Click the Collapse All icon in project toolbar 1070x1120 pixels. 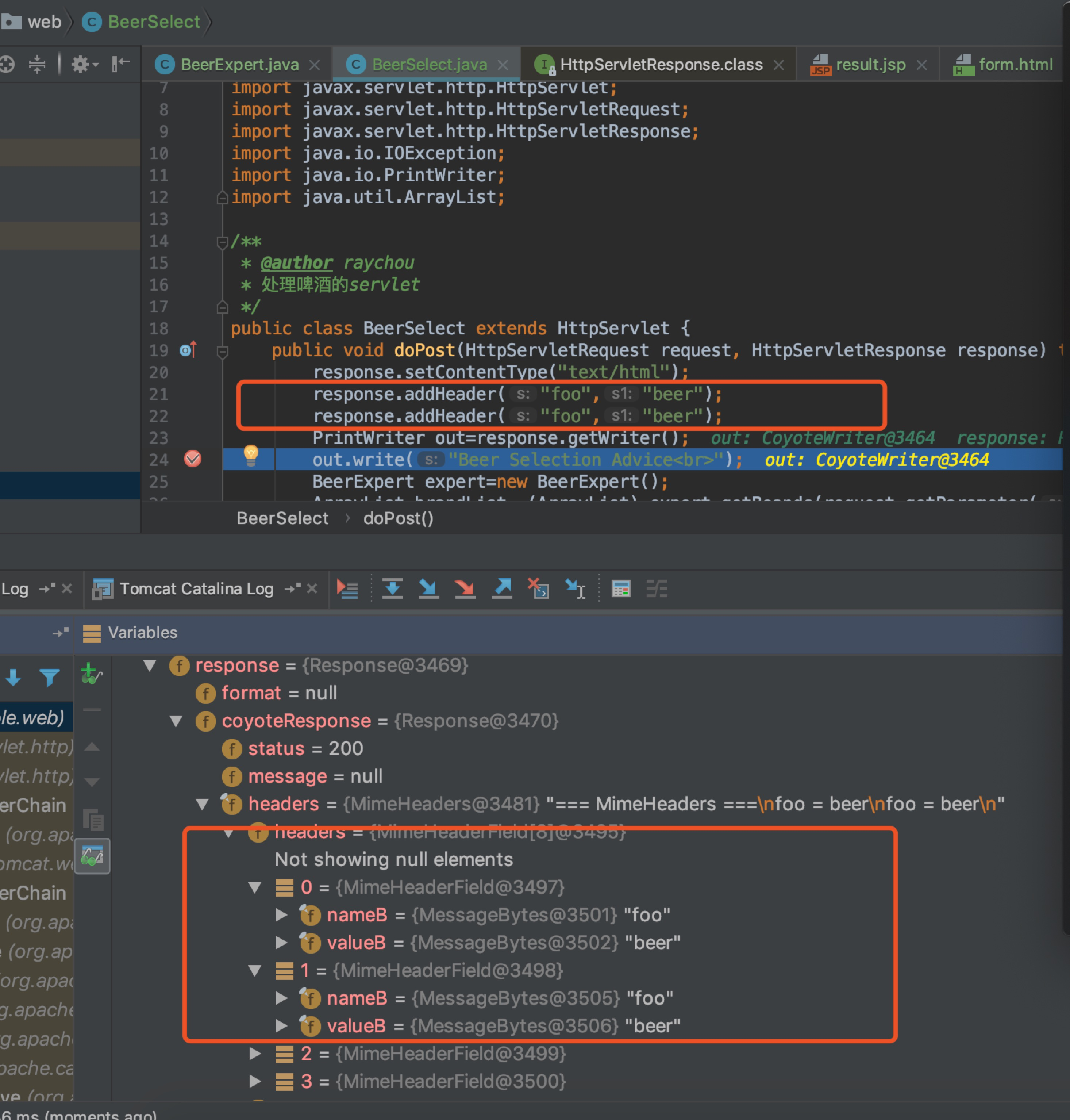coord(37,64)
